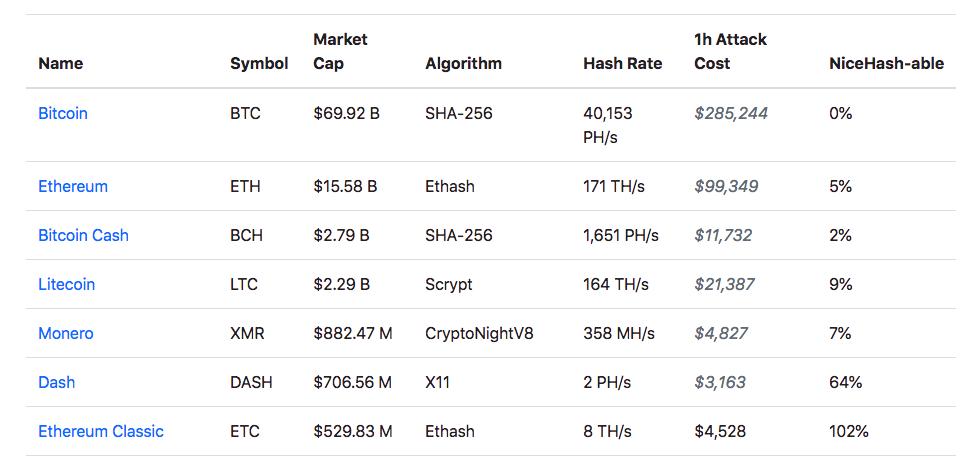Open the Bitcoin link
Viewport: 979px width, 464px height.
(63, 114)
